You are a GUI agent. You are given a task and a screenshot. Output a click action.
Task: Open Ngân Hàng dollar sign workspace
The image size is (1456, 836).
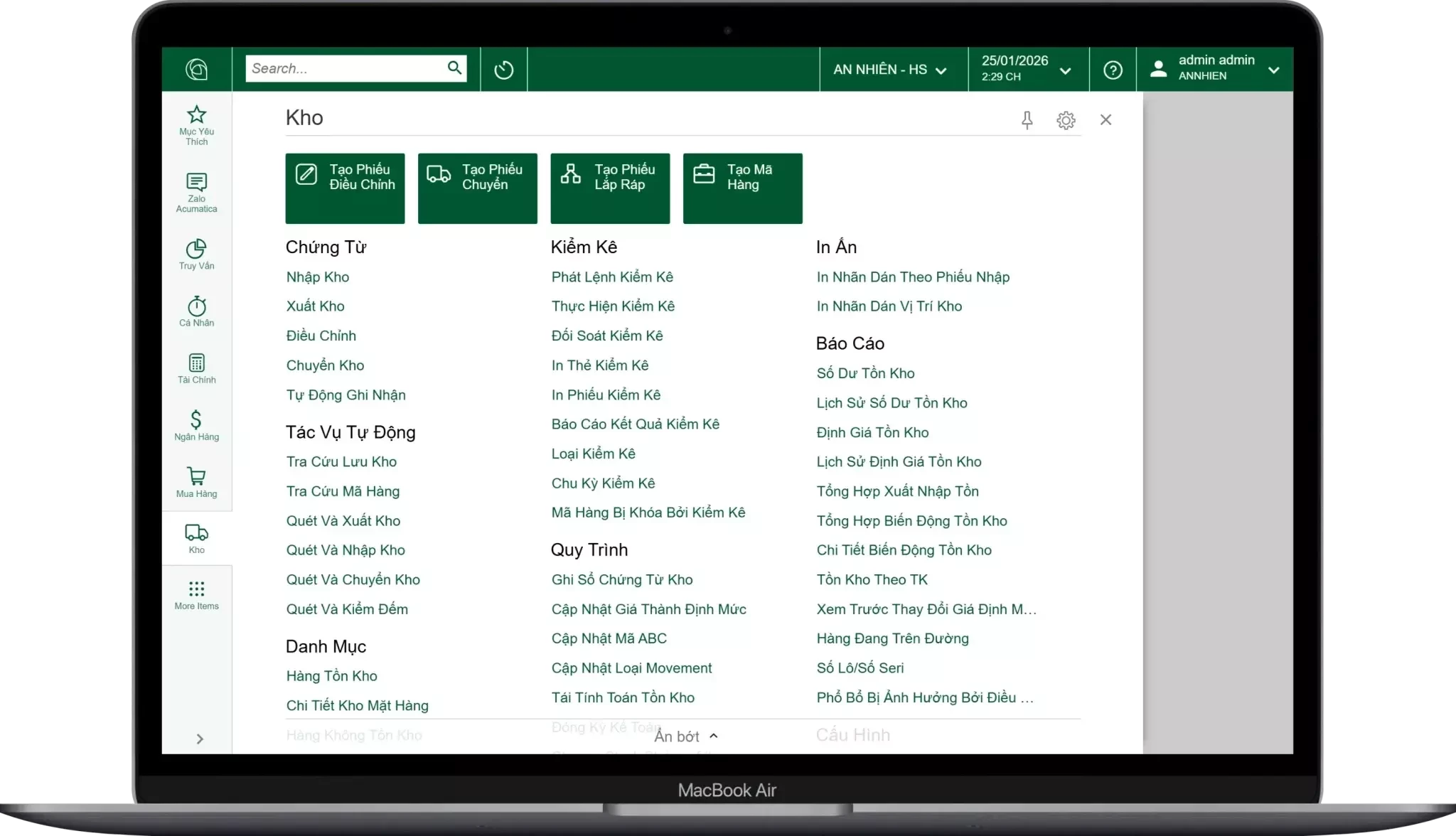196,425
